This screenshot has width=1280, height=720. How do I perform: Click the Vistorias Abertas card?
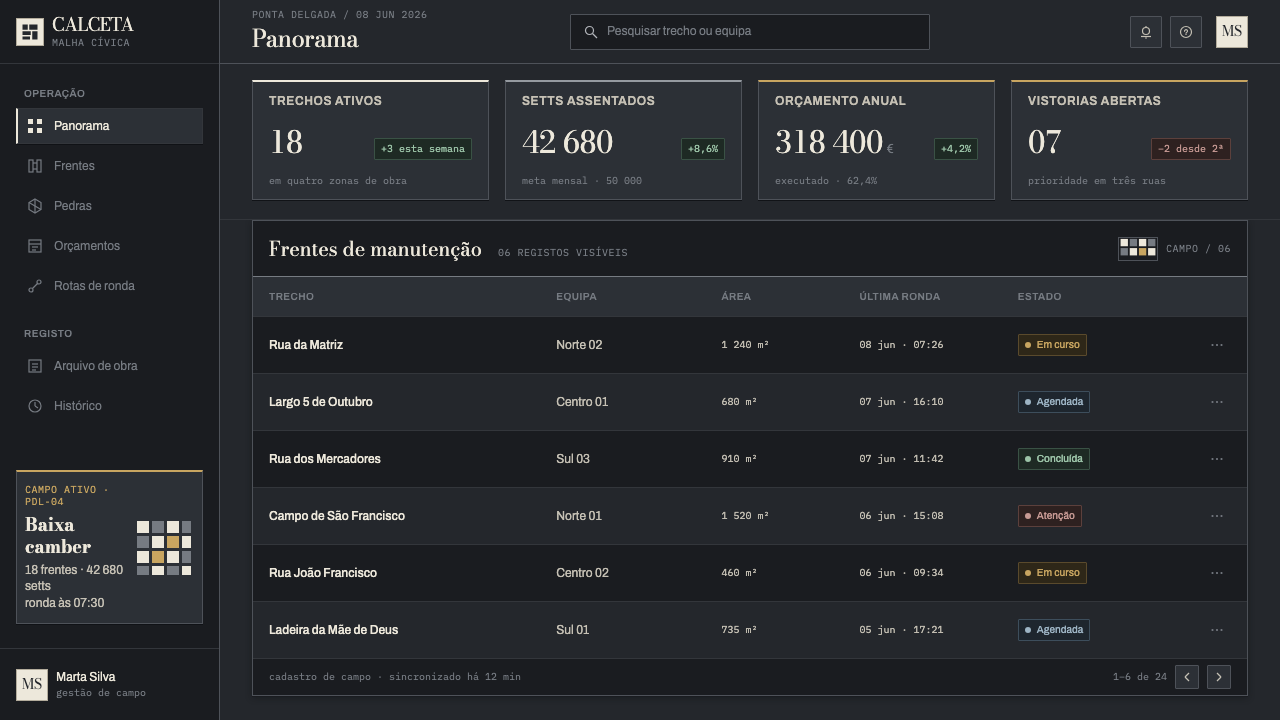[x=1129, y=140]
